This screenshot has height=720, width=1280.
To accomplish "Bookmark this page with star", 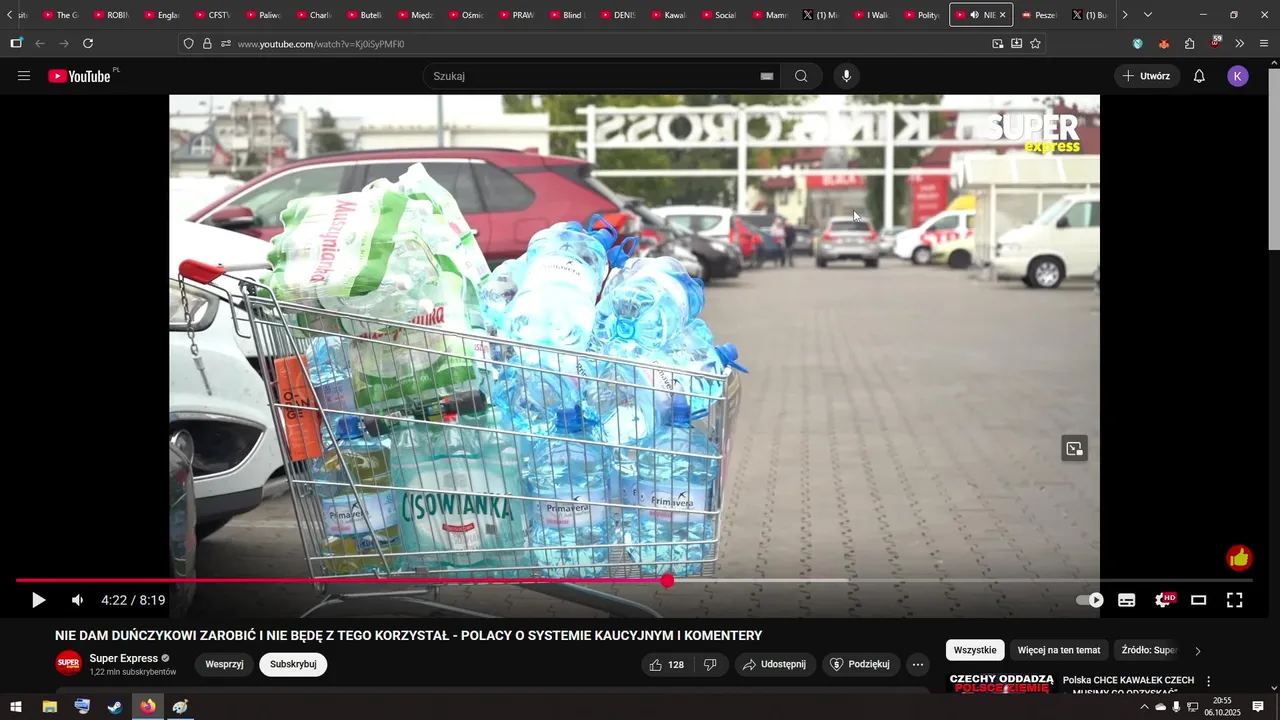I will [1035, 43].
